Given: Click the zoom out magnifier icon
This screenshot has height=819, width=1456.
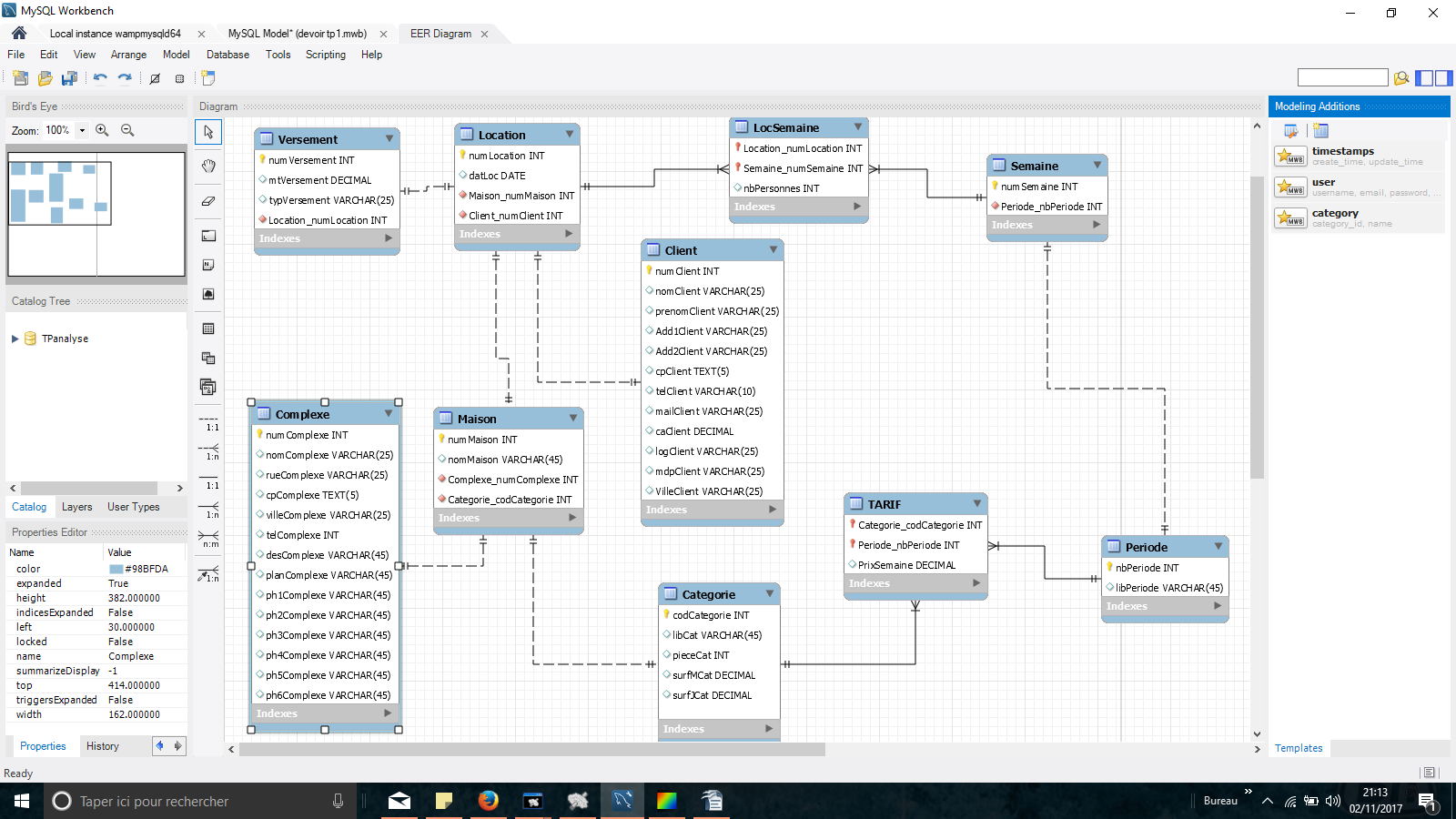Looking at the screenshot, I should click(x=127, y=130).
